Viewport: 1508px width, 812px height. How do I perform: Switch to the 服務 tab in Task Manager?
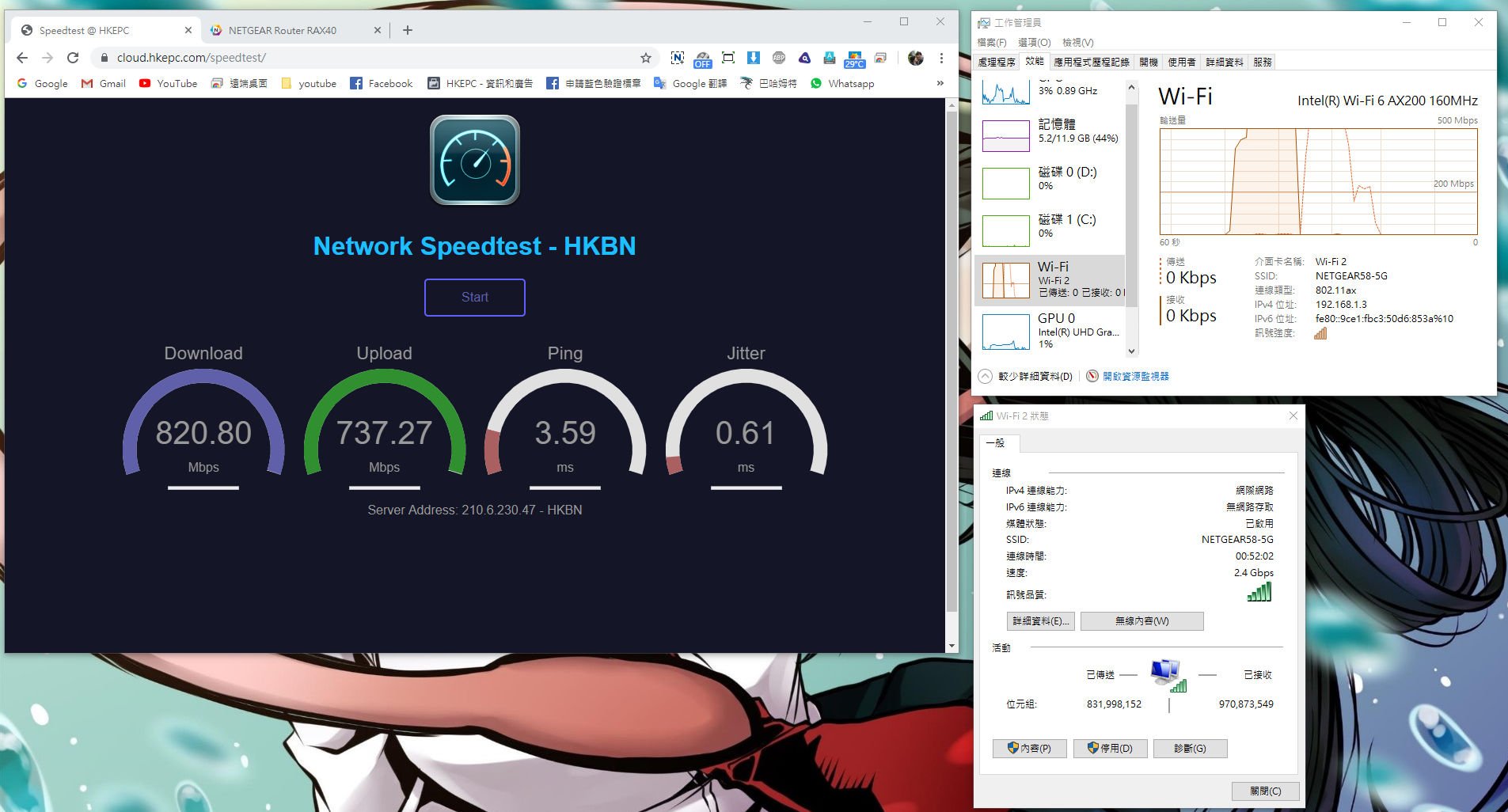1263,62
